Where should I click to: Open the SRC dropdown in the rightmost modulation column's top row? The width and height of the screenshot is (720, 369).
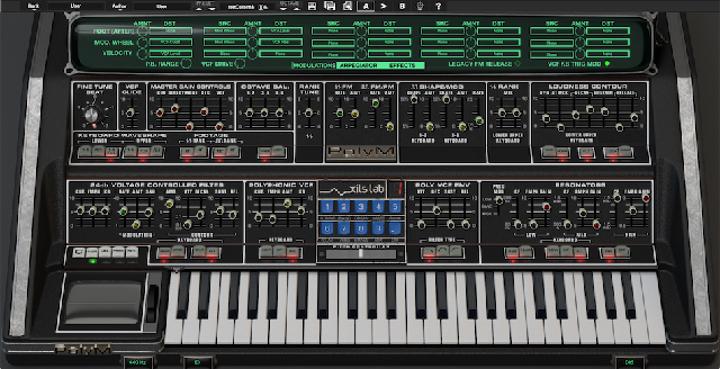pyautogui.click(x=551, y=31)
